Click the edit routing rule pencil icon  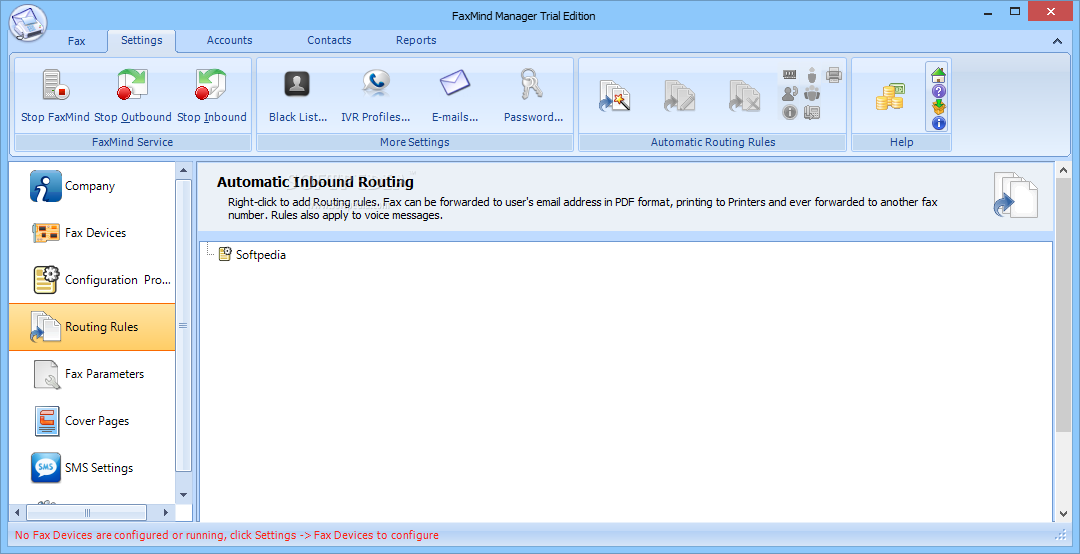point(679,96)
